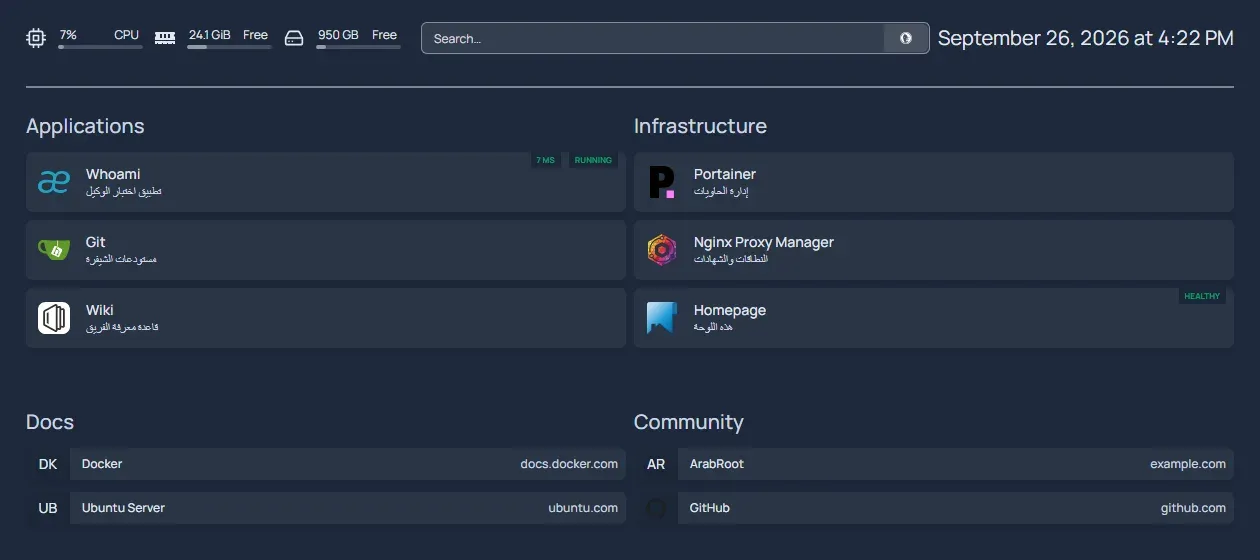Open the Git service card
Viewport: 1260px width, 560px height.
(326, 250)
